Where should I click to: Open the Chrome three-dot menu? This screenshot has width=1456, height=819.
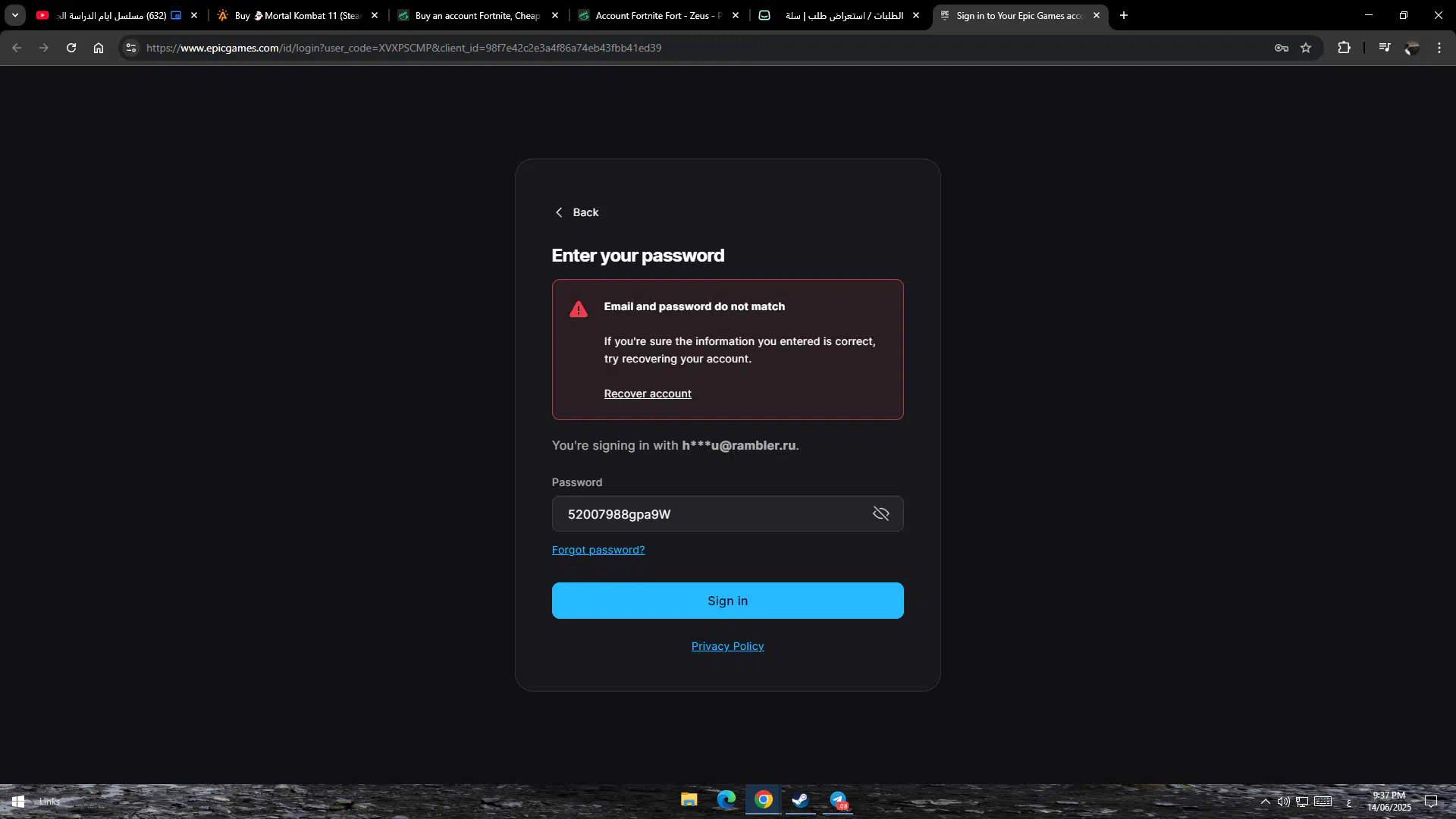point(1439,48)
